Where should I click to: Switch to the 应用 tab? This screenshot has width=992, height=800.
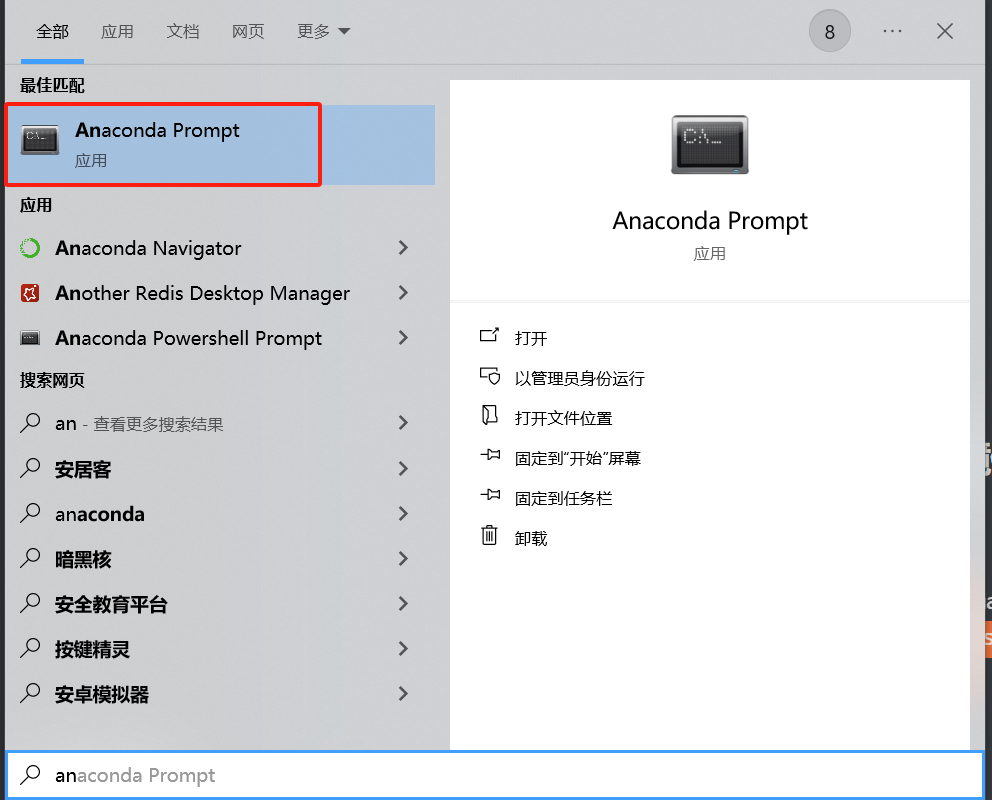(117, 31)
